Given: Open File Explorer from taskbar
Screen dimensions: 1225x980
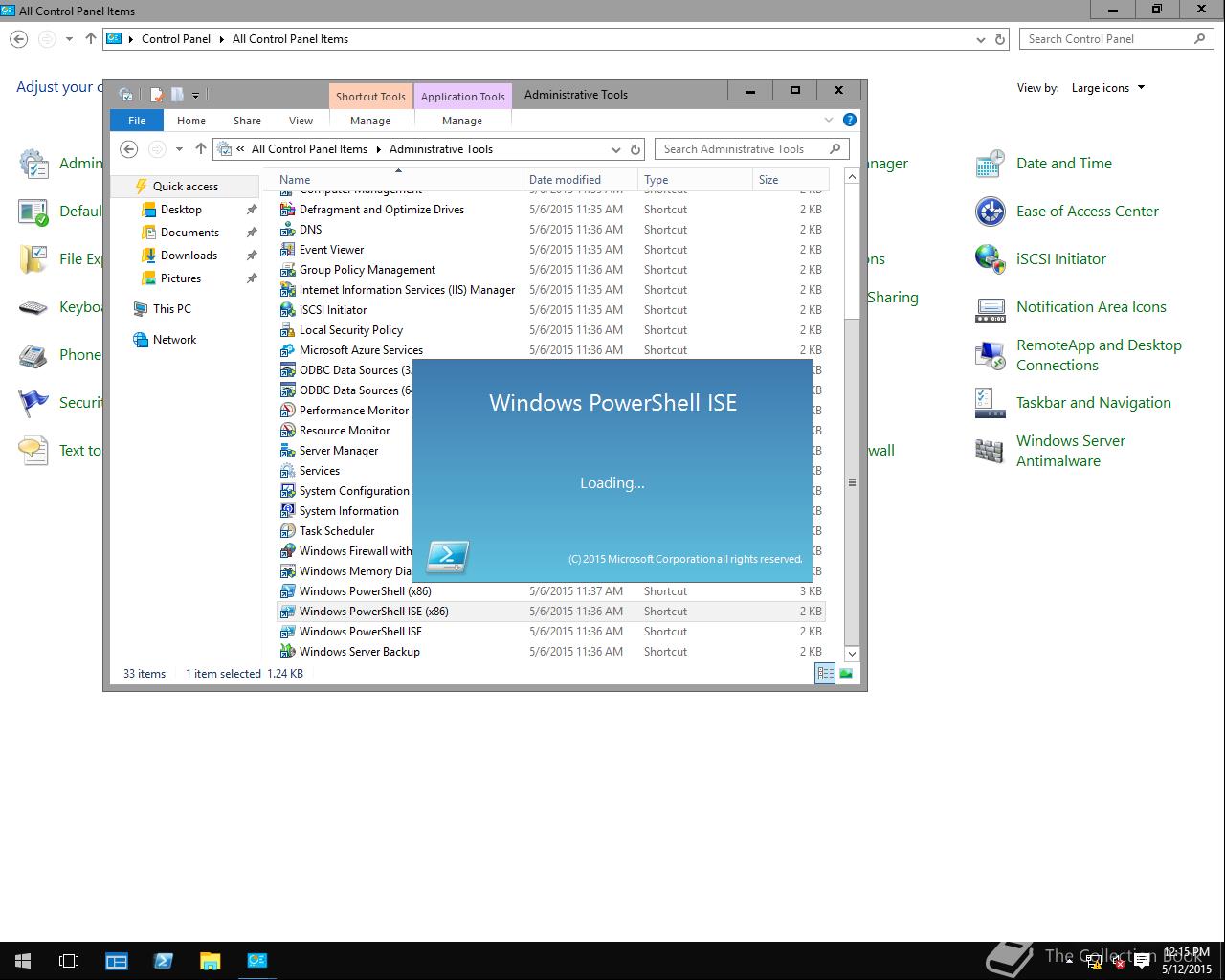Looking at the screenshot, I should (x=211, y=961).
